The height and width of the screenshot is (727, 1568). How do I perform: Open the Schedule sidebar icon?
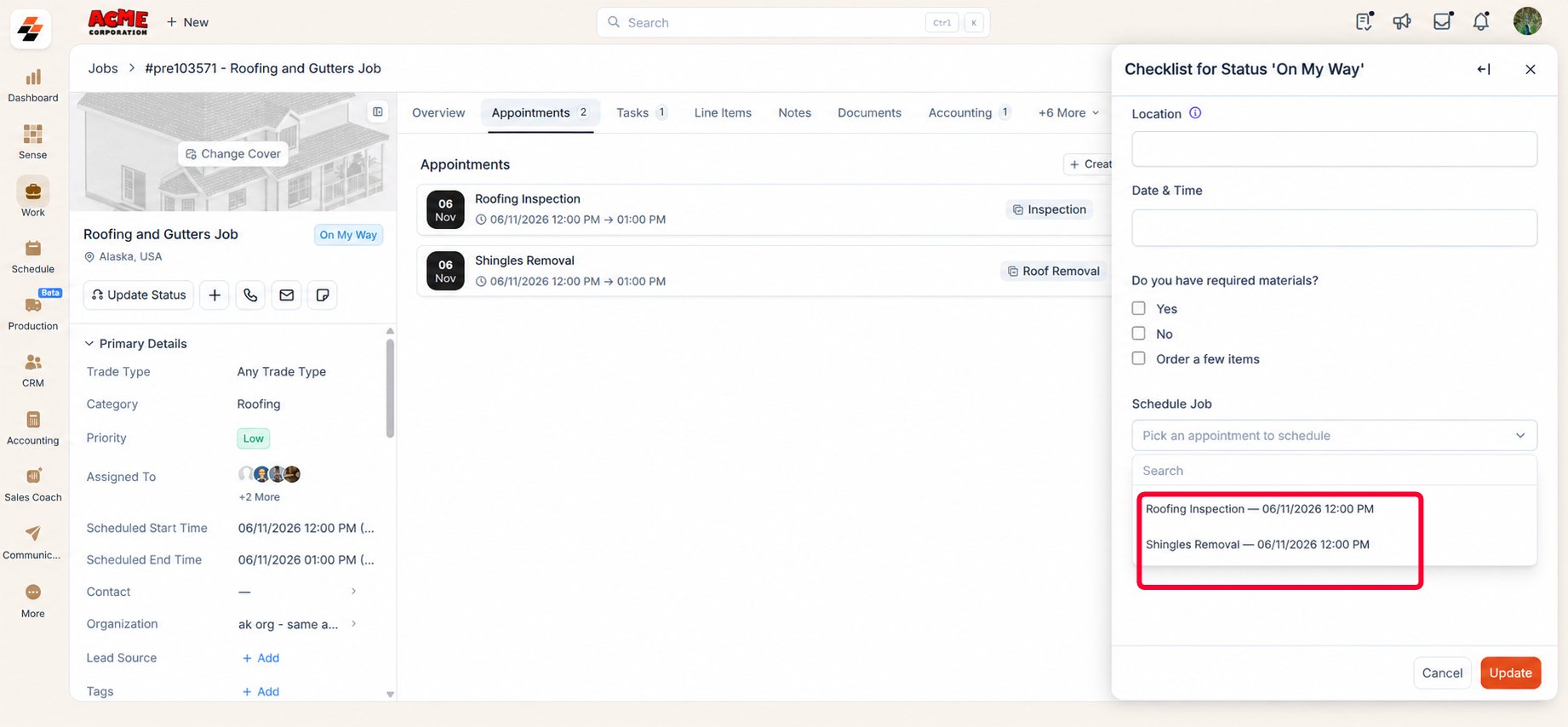coord(33,249)
